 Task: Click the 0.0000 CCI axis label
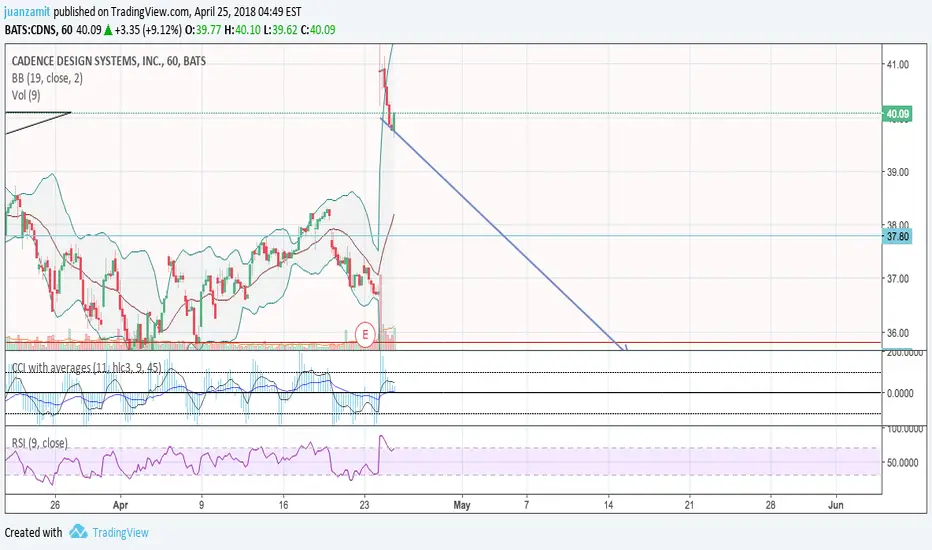pos(900,393)
